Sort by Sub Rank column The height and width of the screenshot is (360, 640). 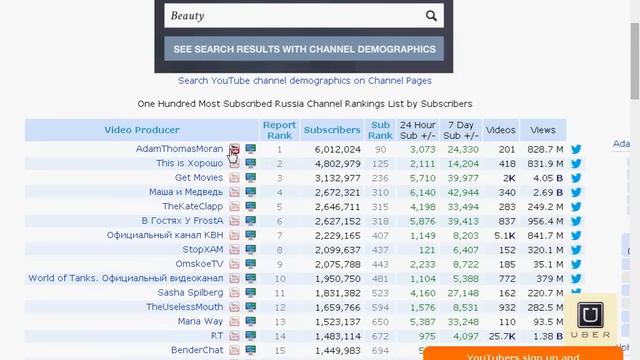coord(380,130)
